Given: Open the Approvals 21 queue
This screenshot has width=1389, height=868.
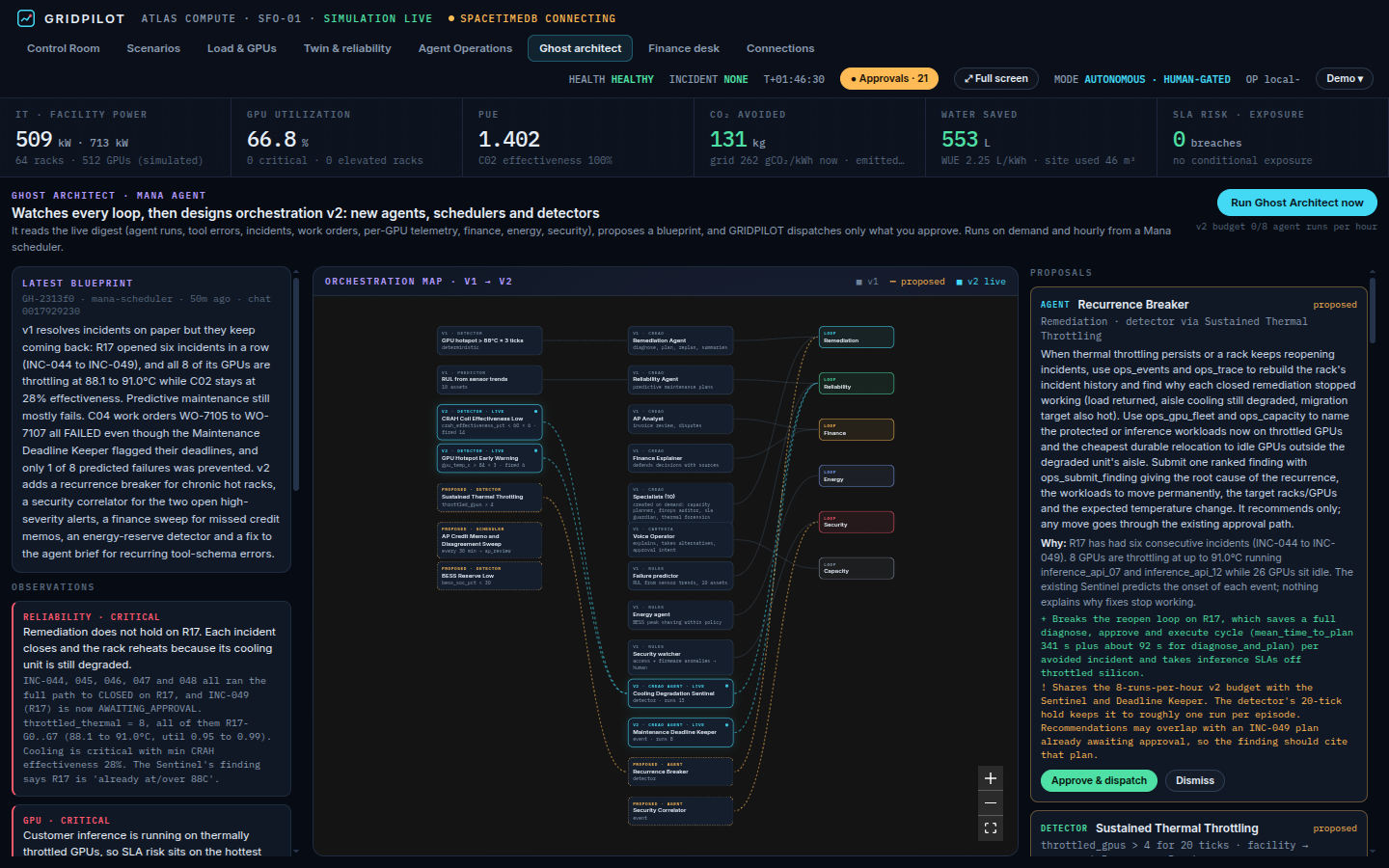Looking at the screenshot, I should [889, 79].
